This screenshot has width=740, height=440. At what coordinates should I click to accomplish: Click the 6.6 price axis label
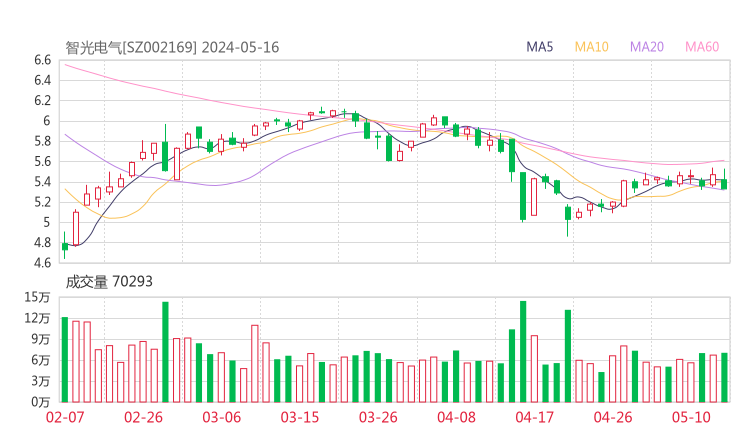tap(42, 60)
